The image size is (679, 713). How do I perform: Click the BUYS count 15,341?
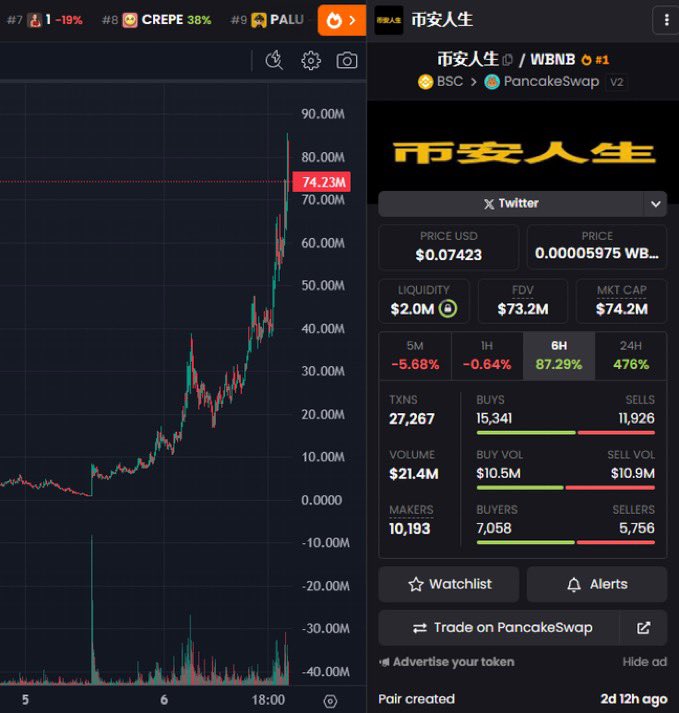click(494, 418)
